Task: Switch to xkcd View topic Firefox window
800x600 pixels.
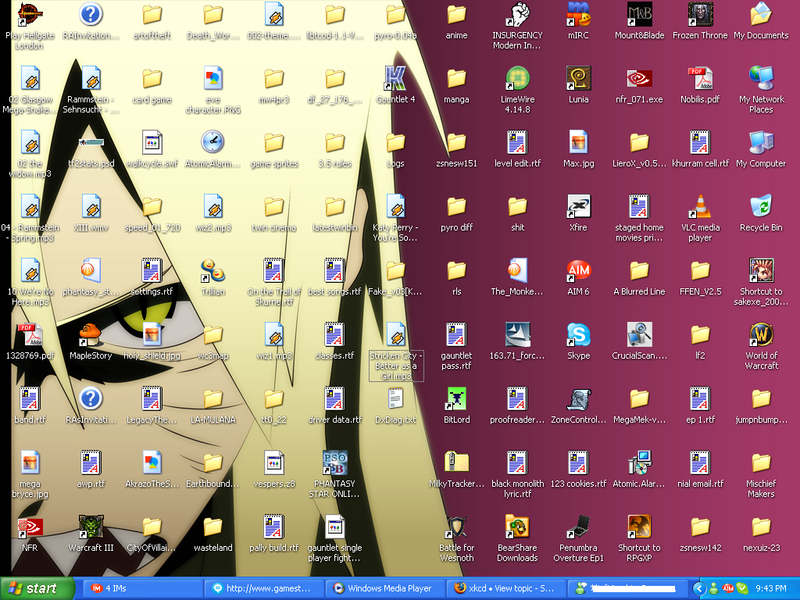Action: pos(506,589)
